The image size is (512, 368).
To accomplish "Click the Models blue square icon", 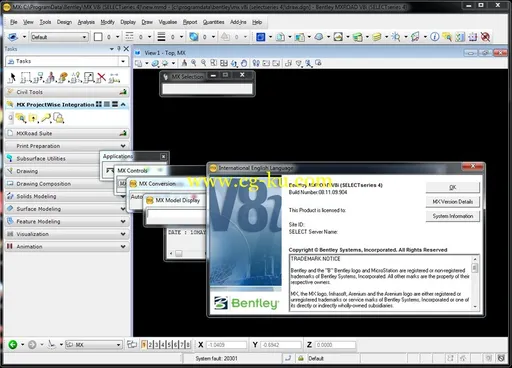I will click(260, 37).
